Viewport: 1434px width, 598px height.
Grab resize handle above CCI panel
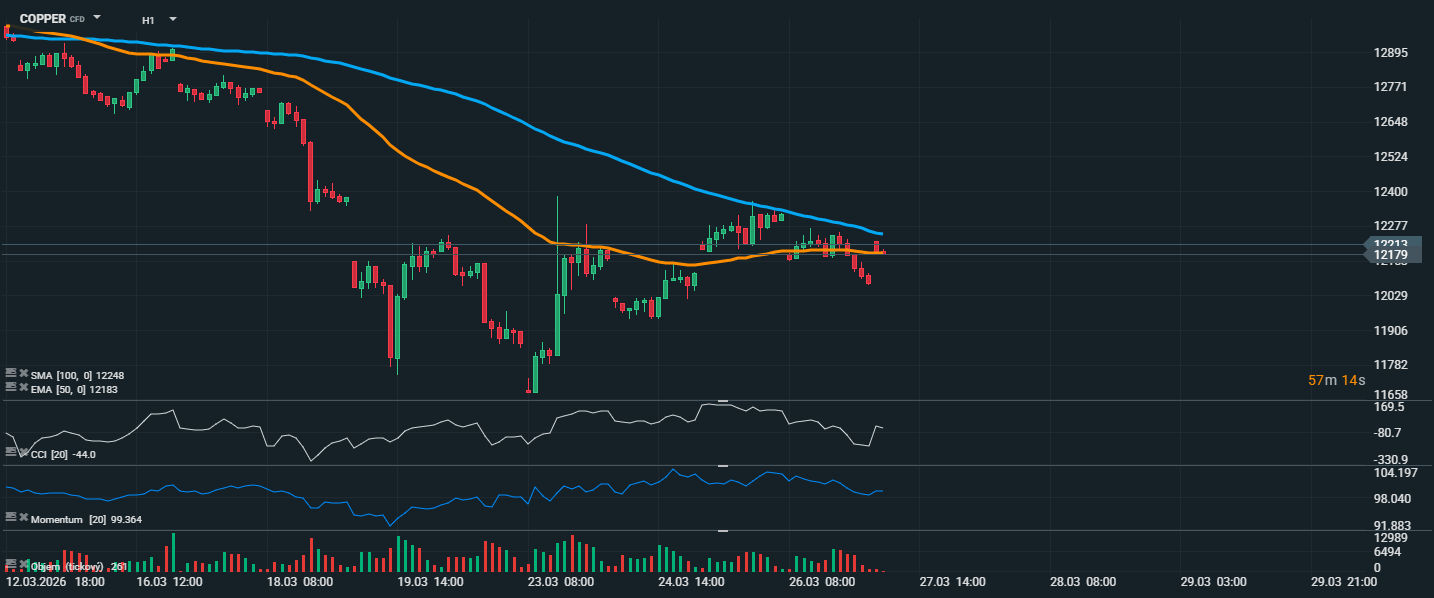(723, 401)
